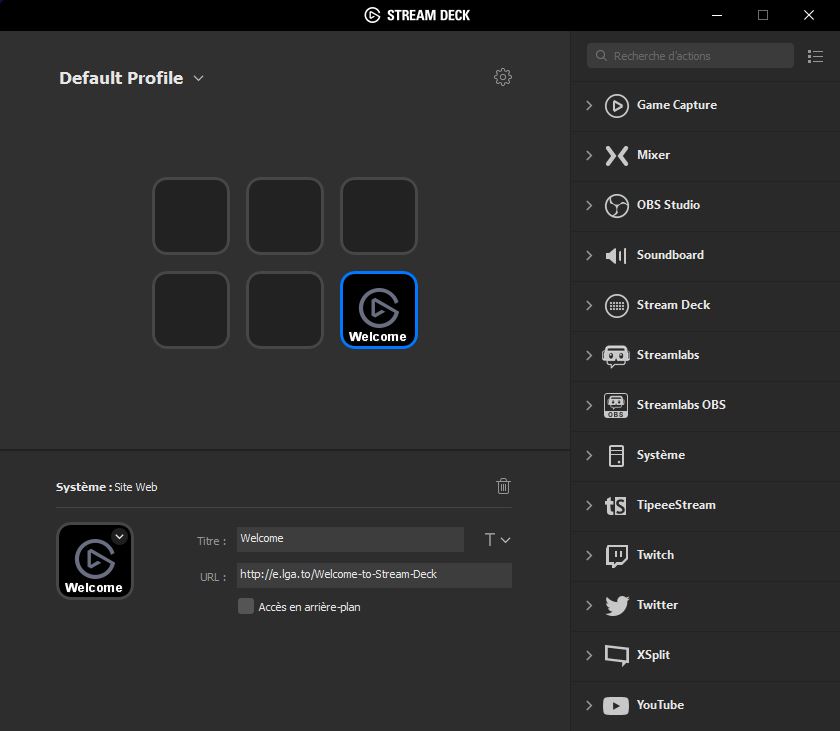Expand the YouTube chevron
The width and height of the screenshot is (840, 731).
coord(589,705)
